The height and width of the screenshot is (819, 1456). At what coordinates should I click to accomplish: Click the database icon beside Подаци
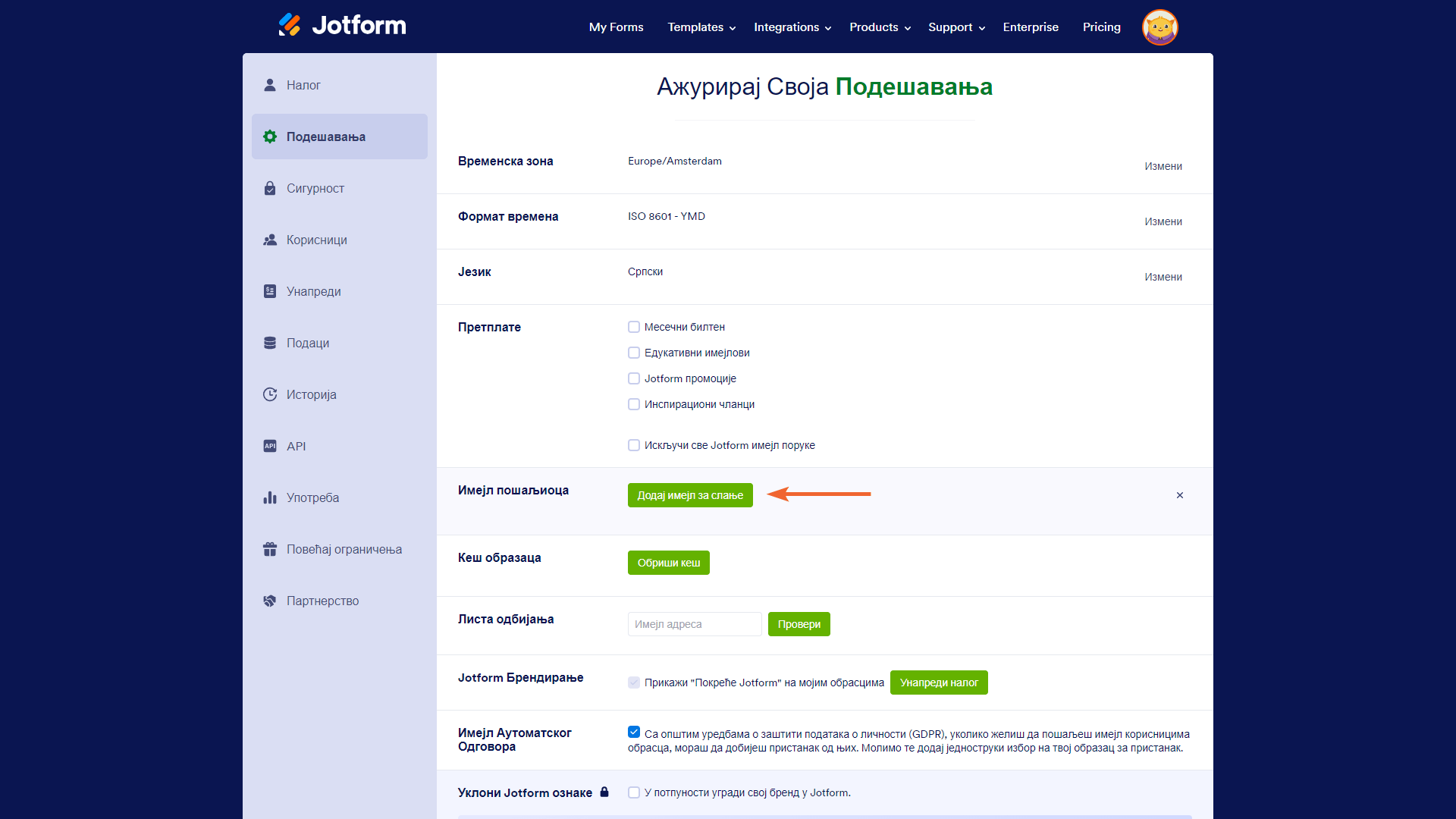tap(270, 343)
